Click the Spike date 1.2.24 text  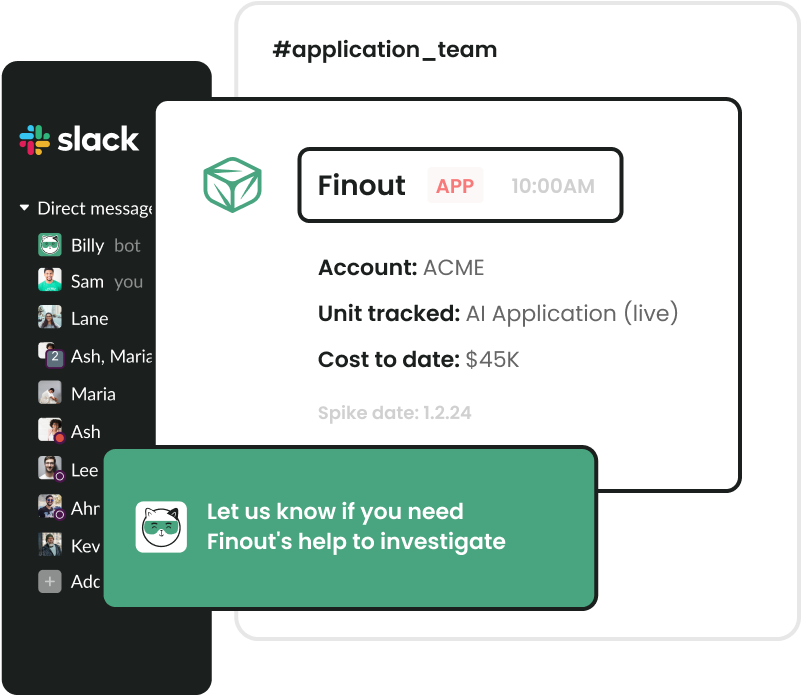point(394,413)
